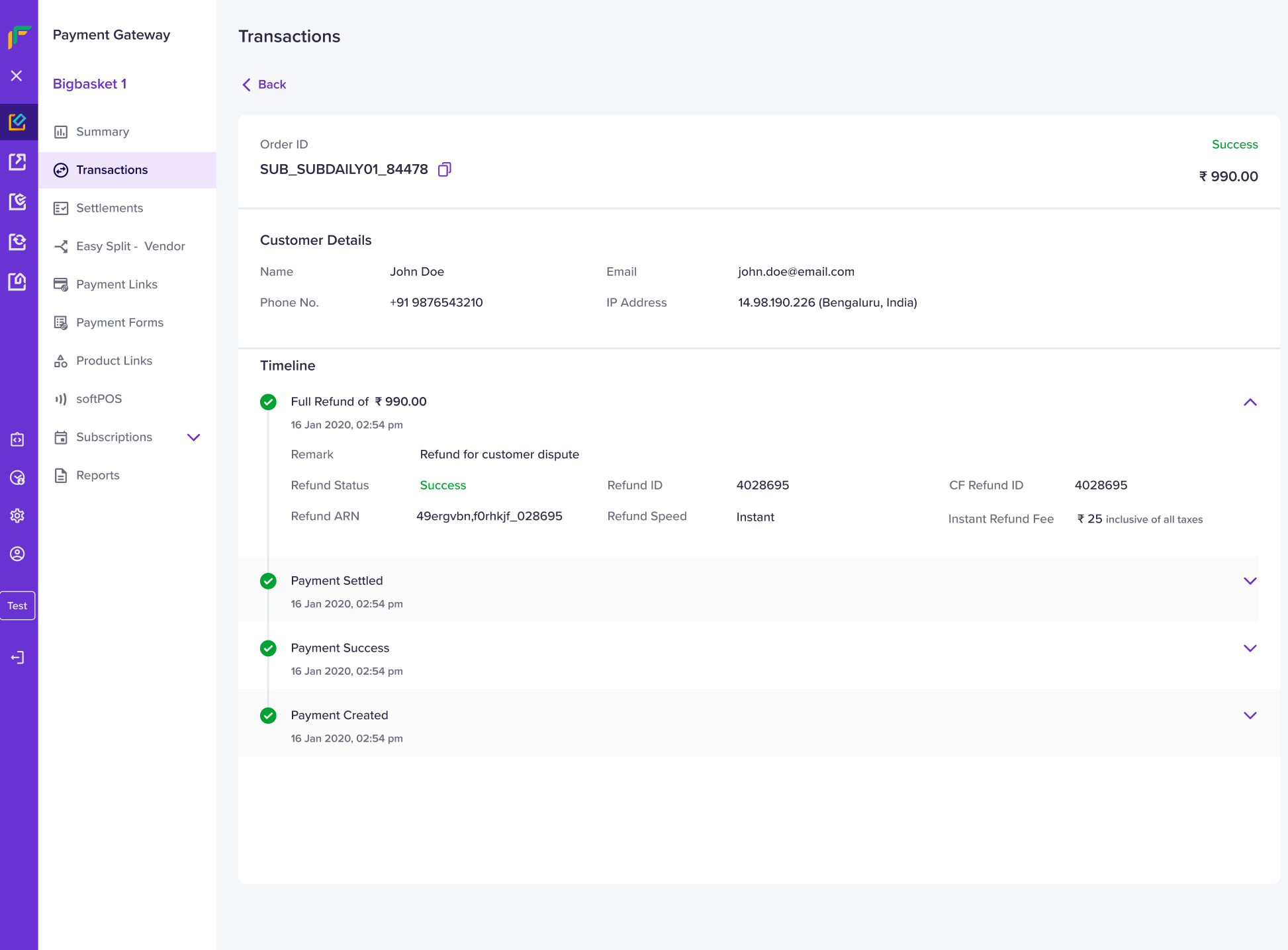Open the Settlements menu item

click(110, 208)
